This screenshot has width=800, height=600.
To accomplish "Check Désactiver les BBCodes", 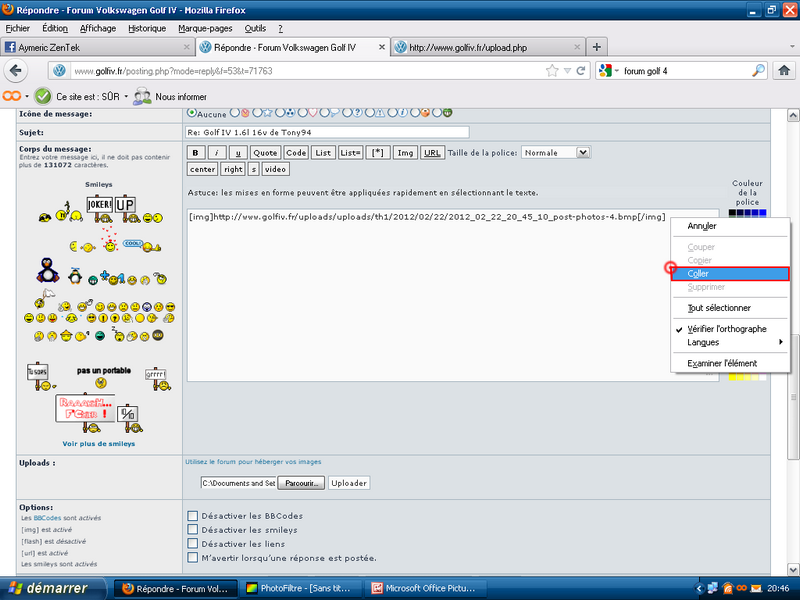I will [x=192, y=516].
